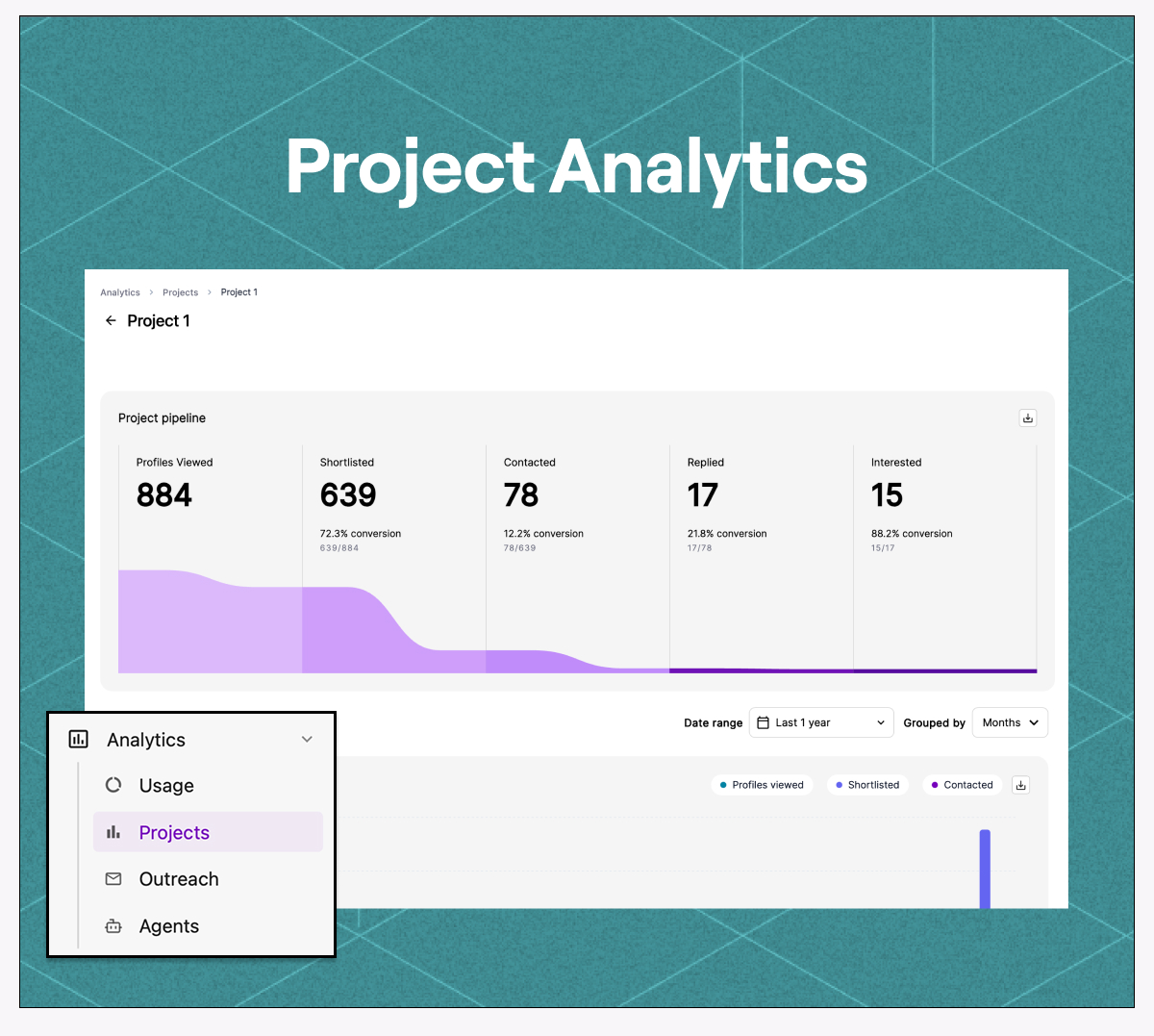The image size is (1154, 1036).
Task: Click the Shortlisted 639 funnel stage
Action: click(394, 559)
